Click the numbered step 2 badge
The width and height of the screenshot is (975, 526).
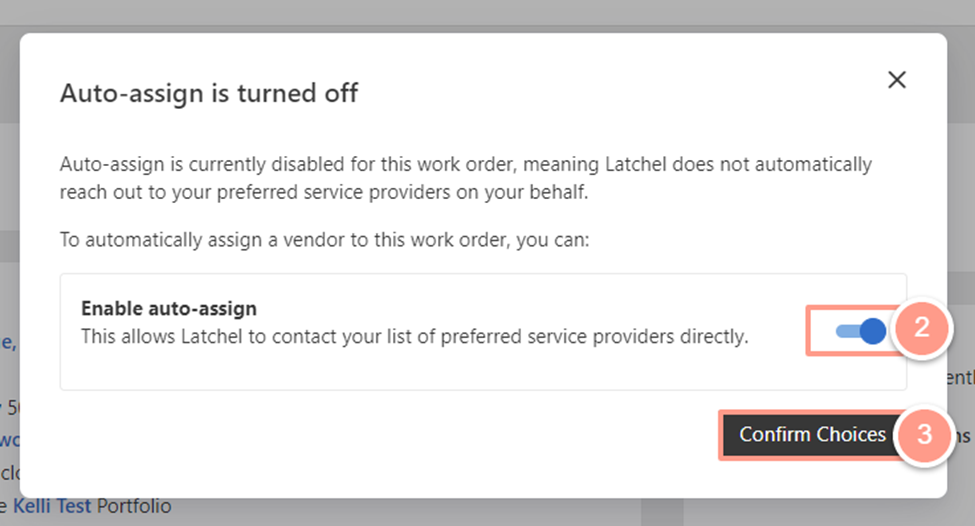[922, 328]
